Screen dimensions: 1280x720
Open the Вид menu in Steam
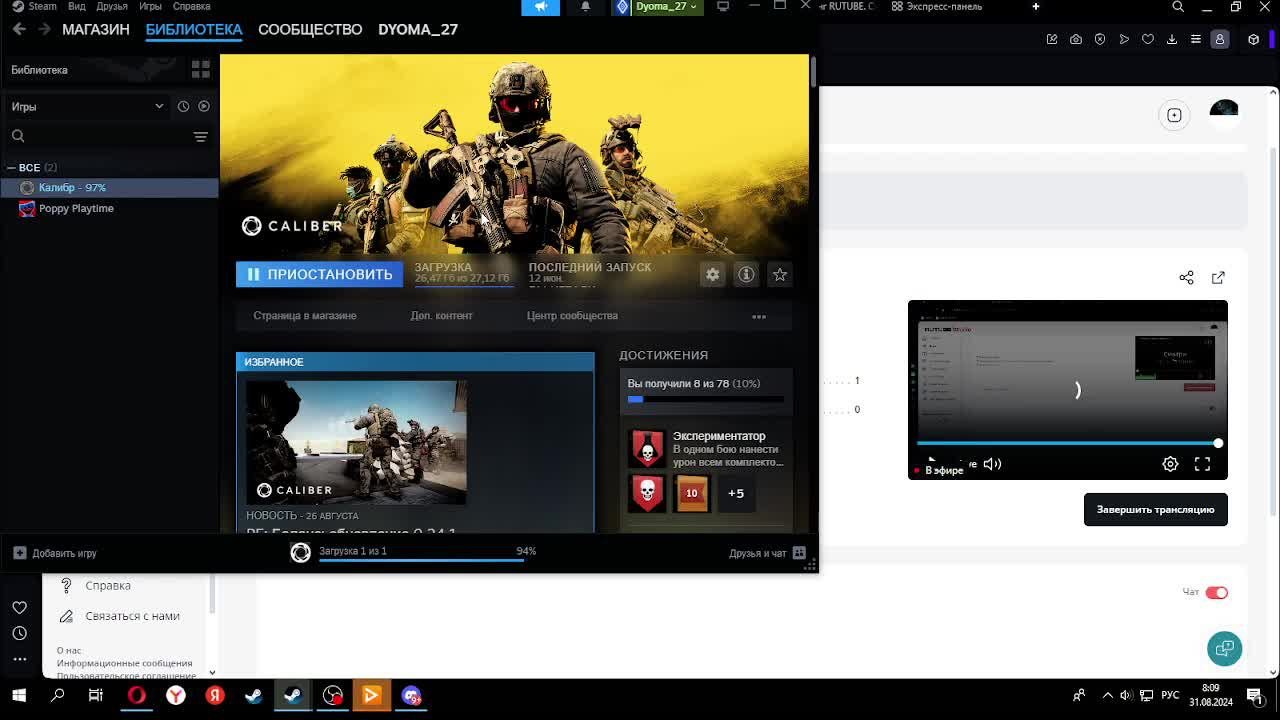tap(76, 6)
